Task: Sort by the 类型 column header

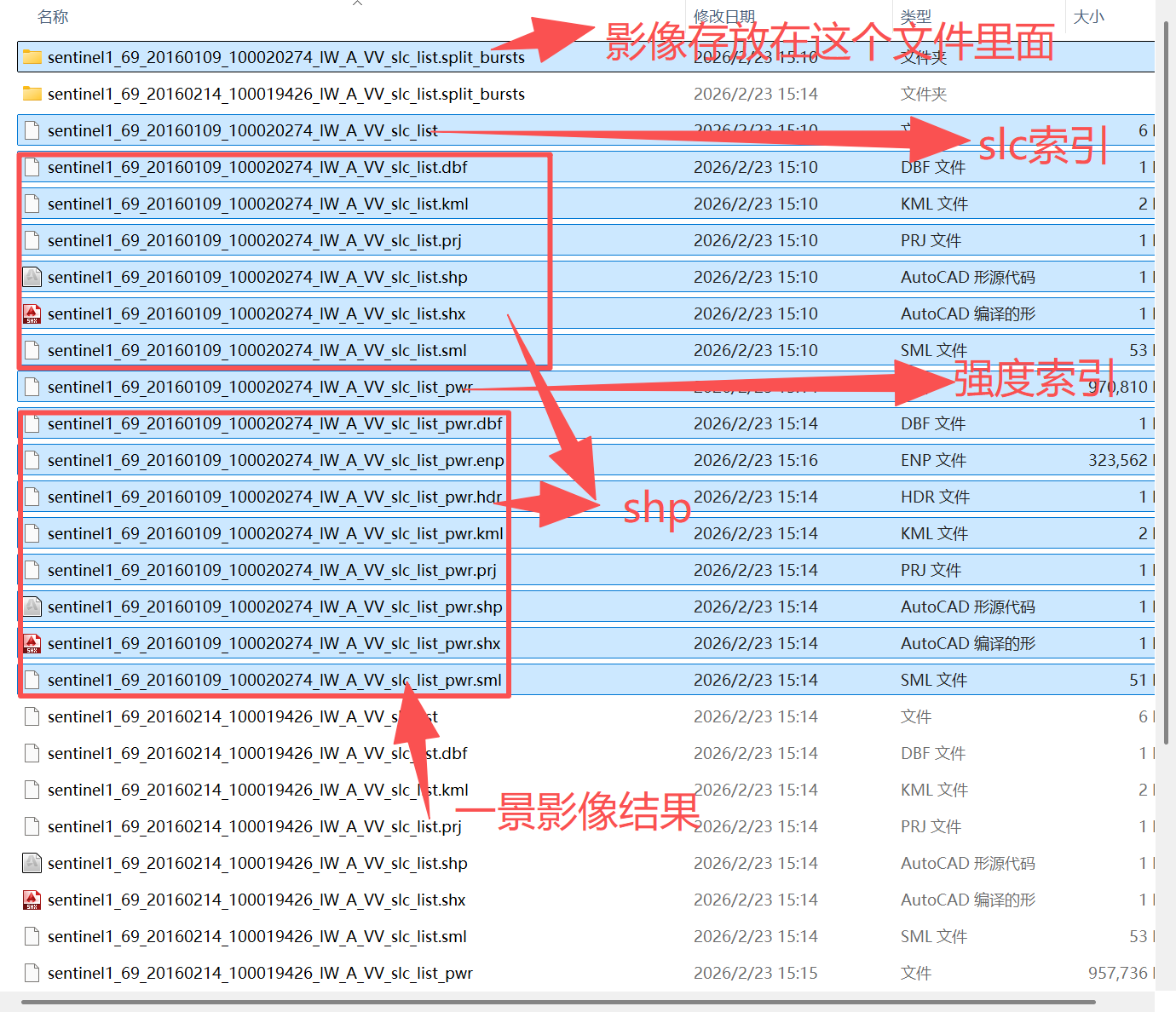Action: (916, 16)
